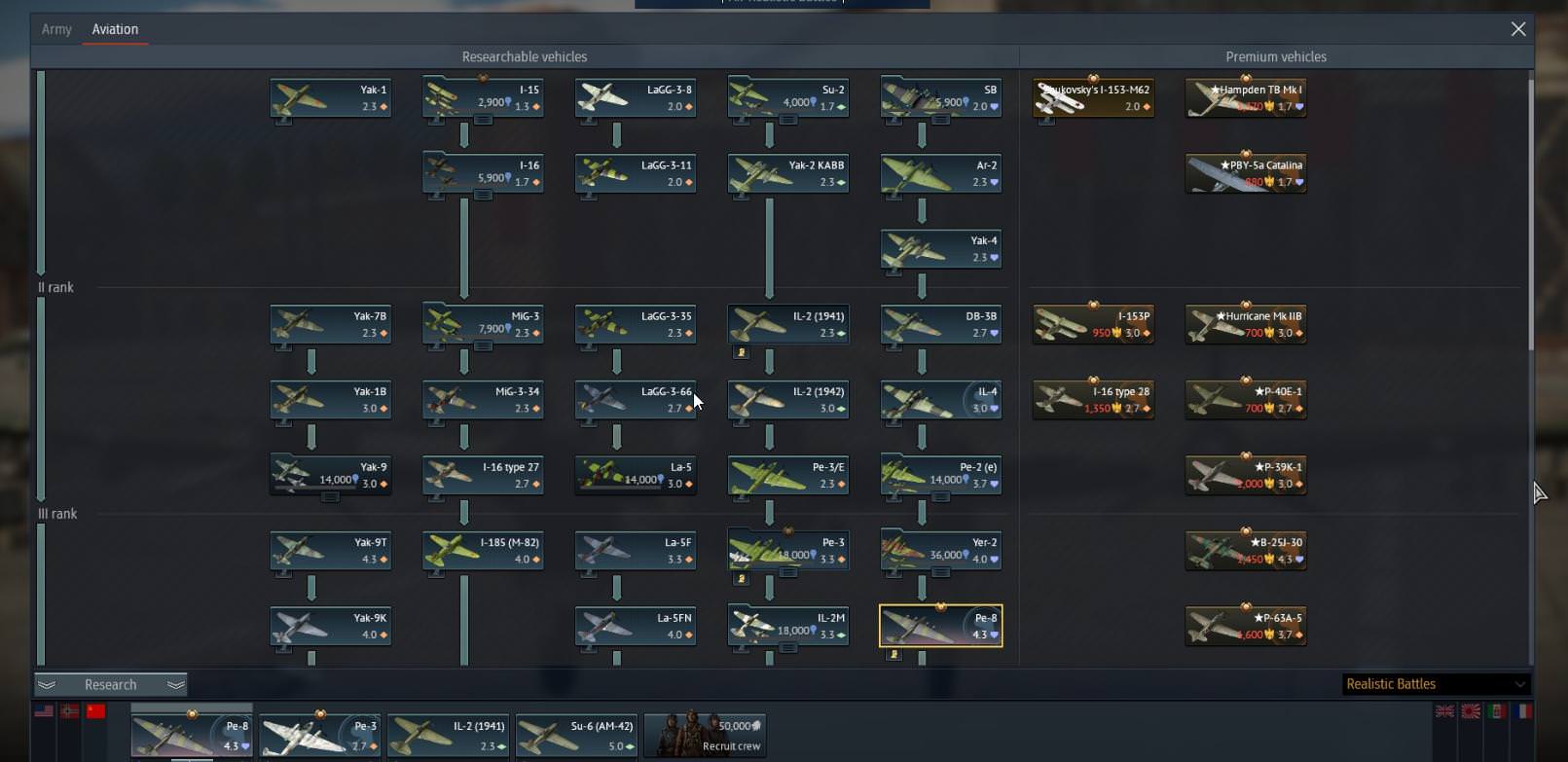Select the Italy flag nation icon
Image resolution: width=1568 pixels, height=762 pixels.
1498,711
